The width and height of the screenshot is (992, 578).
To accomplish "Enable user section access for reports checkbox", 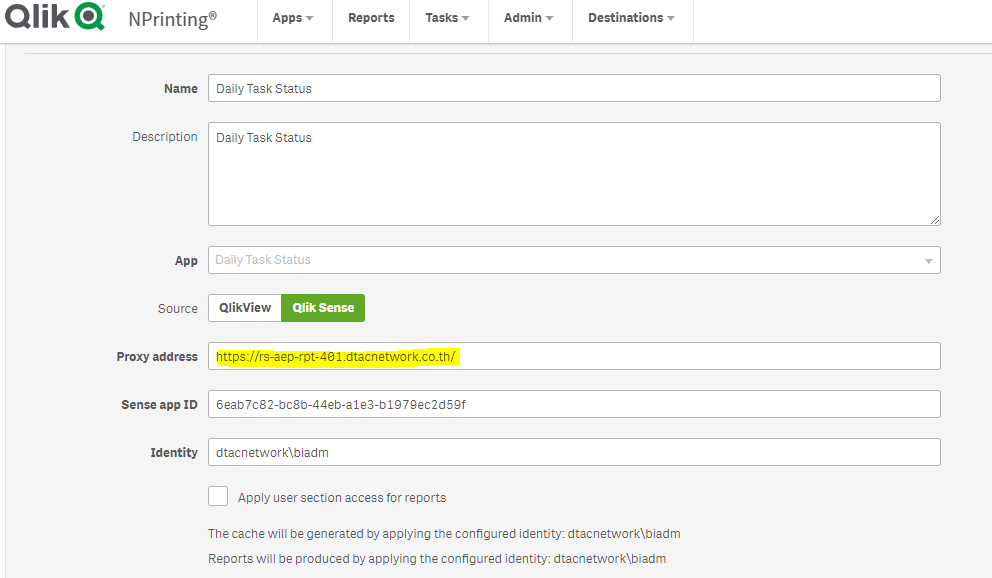I will [x=218, y=496].
